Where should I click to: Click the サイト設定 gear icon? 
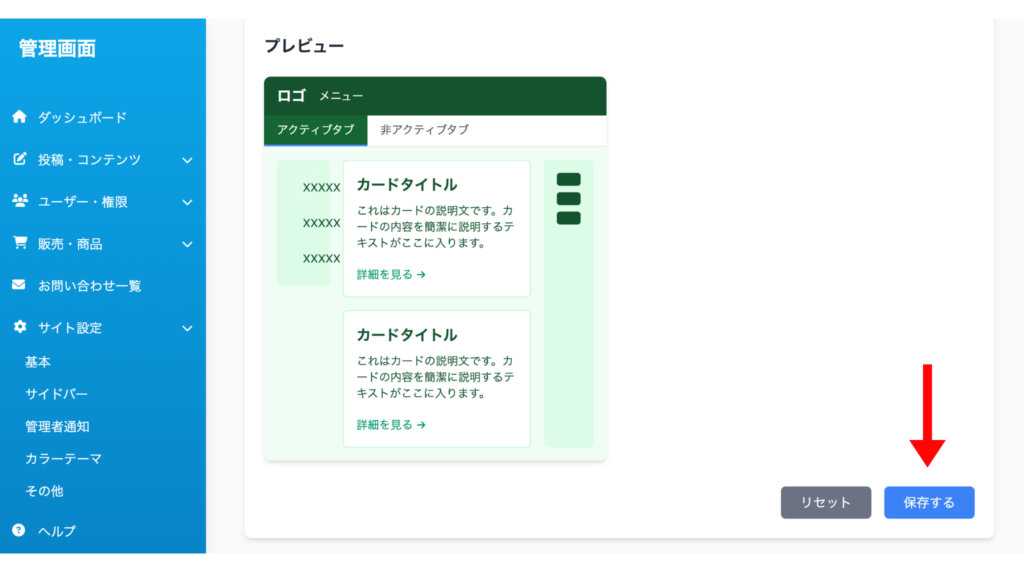click(19, 327)
